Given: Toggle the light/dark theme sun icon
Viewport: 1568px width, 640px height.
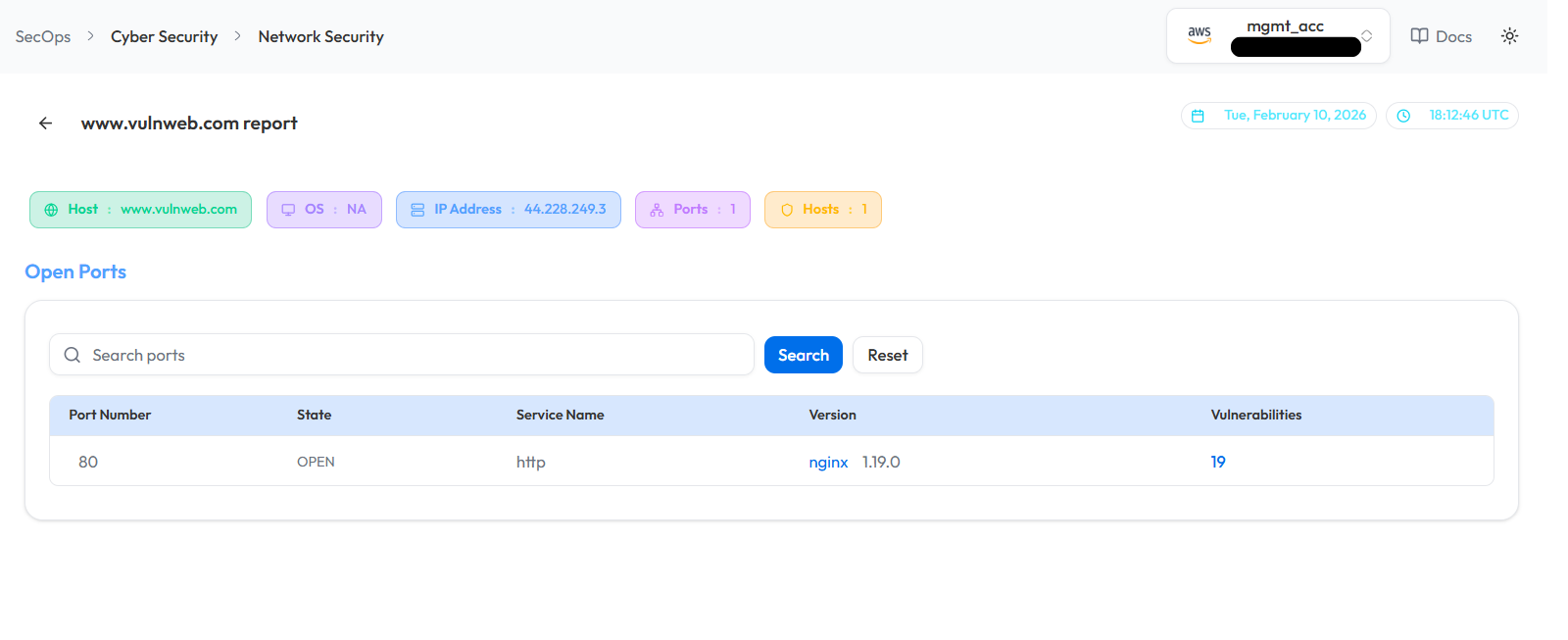Looking at the screenshot, I should 1509,36.
